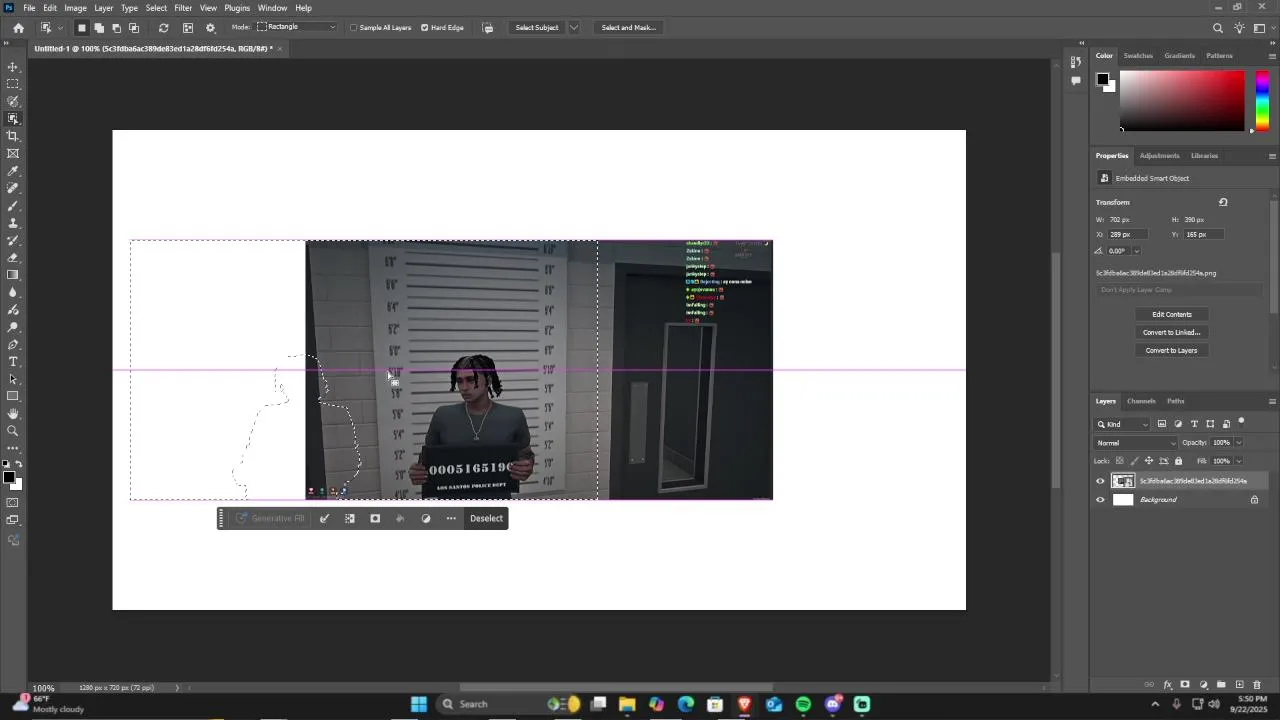Select the Zoom tool
The height and width of the screenshot is (720, 1280).
[13, 431]
